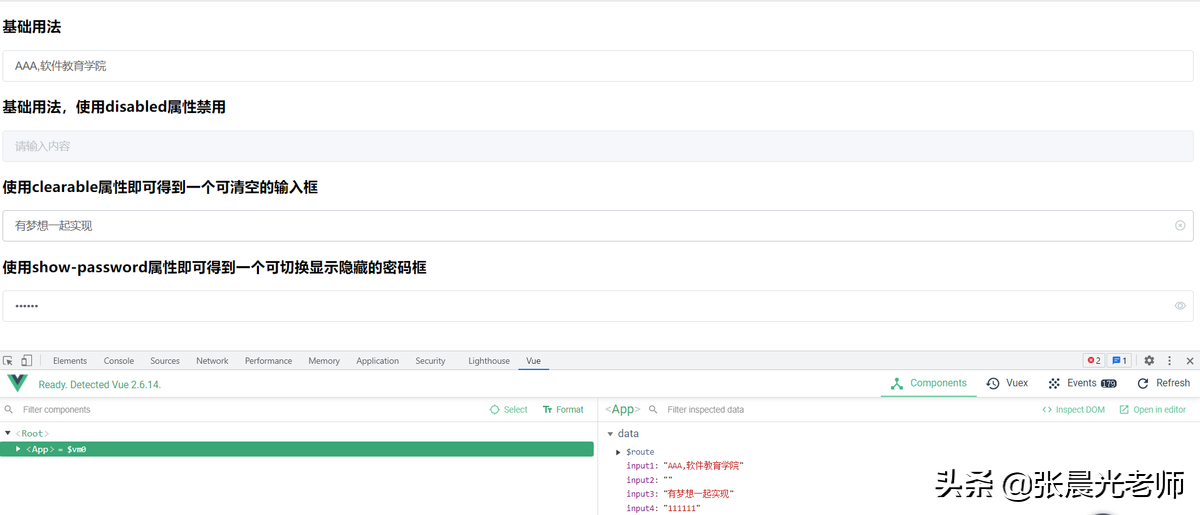Image resolution: width=1200 pixels, height=515 pixels.
Task: Collapse the Root tree node arrow
Action: (8, 434)
